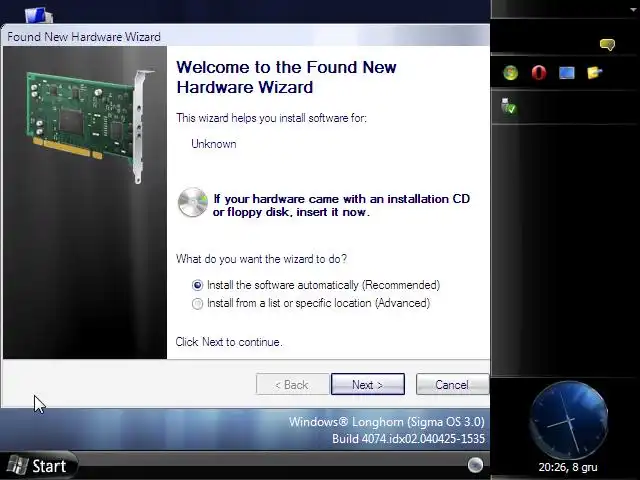640x480 pixels.
Task: Click the date time text 20:26, 8 gru
Action: [x=568, y=467]
